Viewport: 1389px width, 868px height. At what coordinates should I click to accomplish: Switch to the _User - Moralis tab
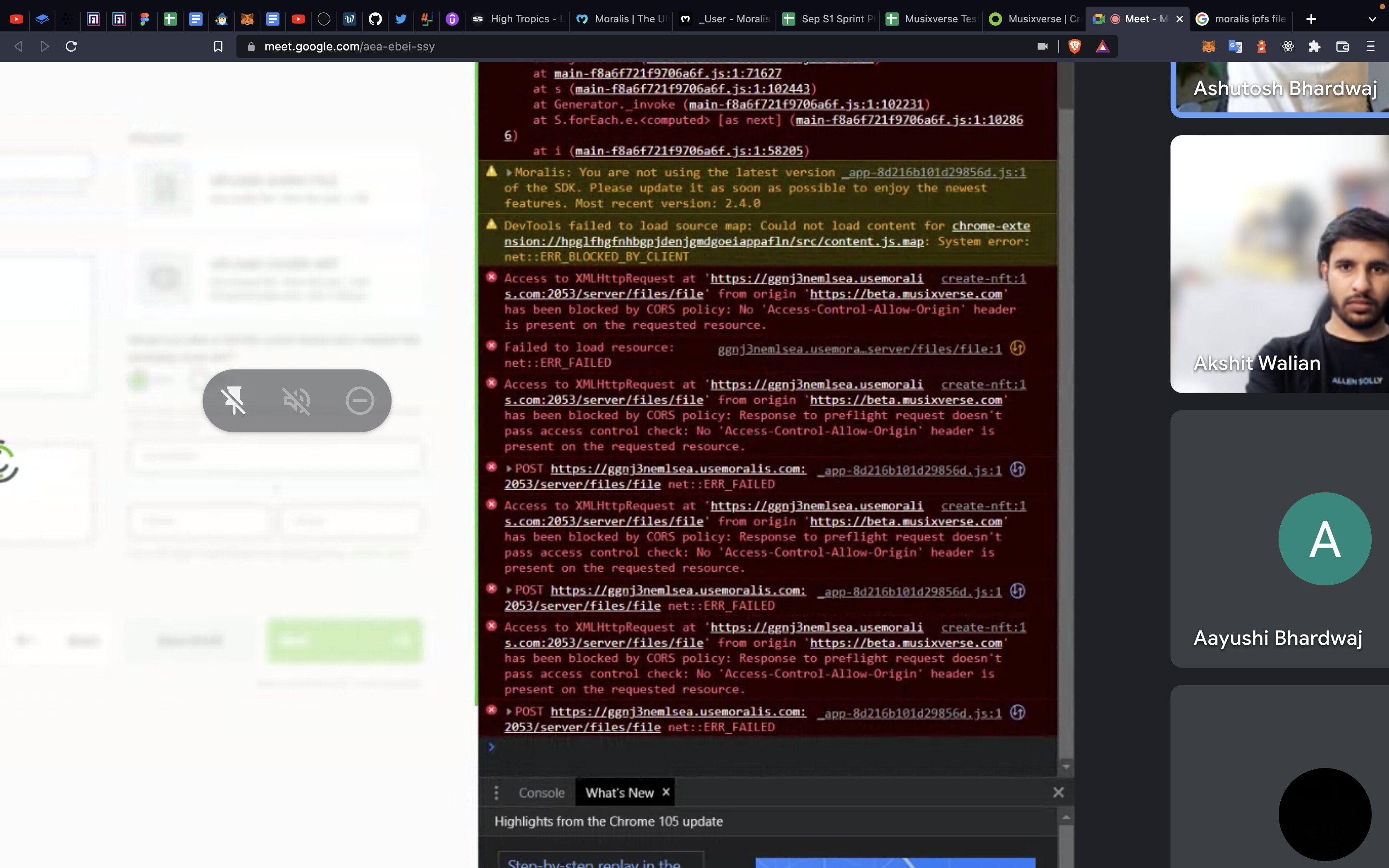click(x=725, y=19)
